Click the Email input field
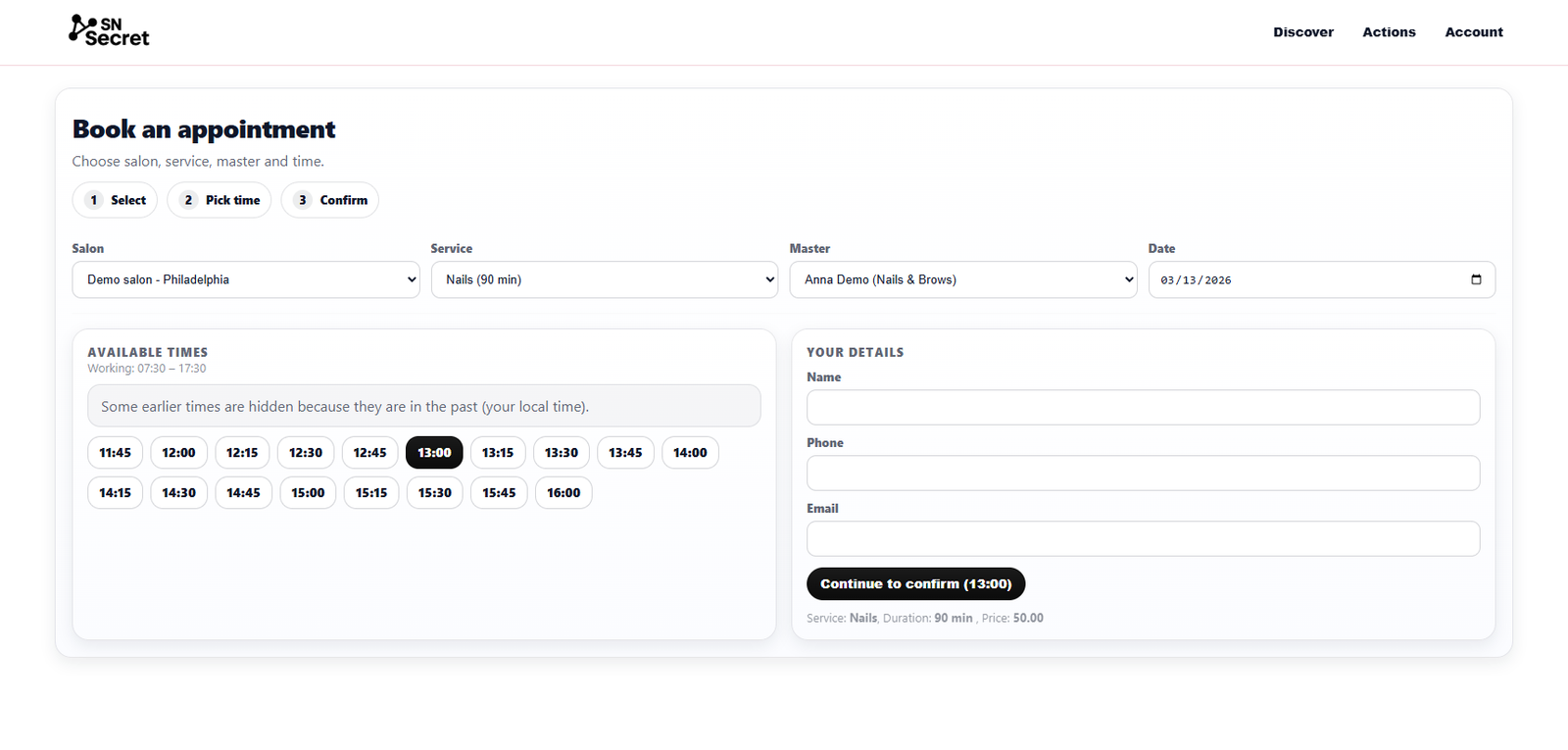Image resolution: width=1568 pixels, height=750 pixels. click(x=1143, y=539)
